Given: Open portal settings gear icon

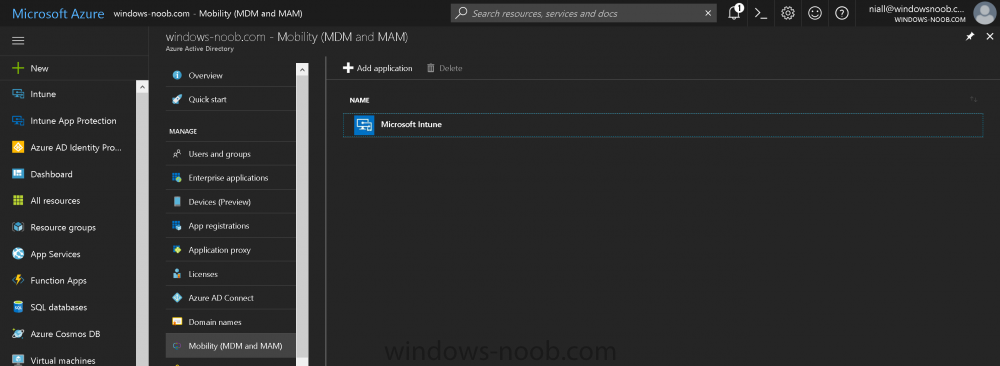Looking at the screenshot, I should (788, 13).
